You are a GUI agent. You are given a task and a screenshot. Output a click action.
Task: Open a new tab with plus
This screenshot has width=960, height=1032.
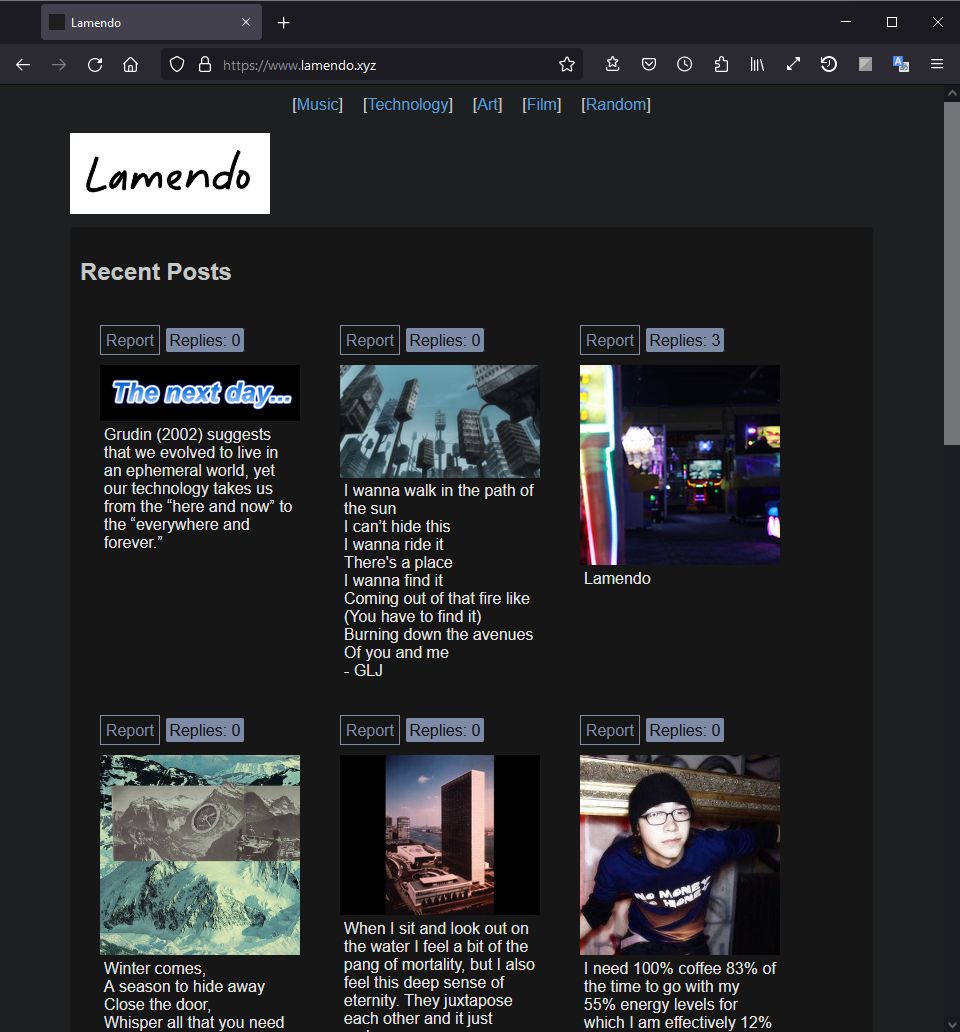[x=284, y=23]
